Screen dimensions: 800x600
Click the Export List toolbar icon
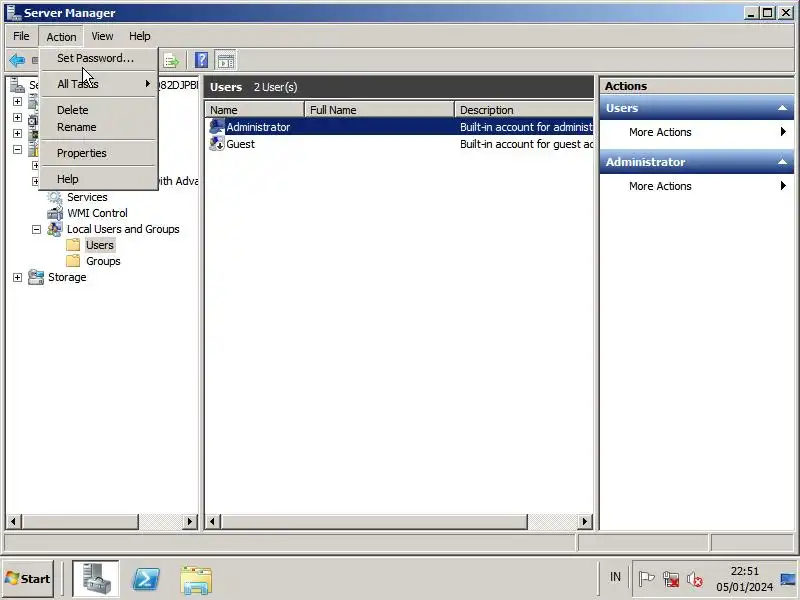[x=171, y=61]
